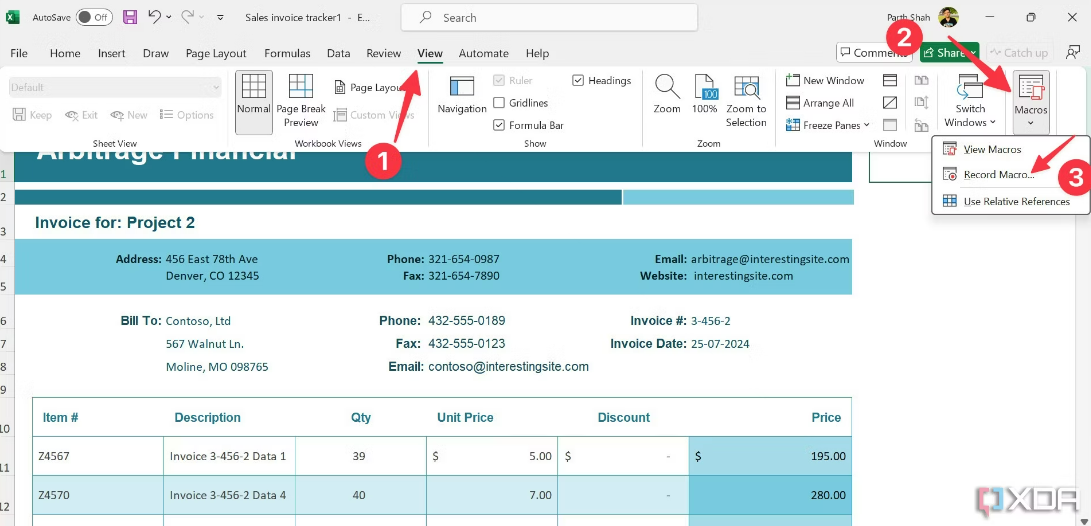Toggle the AutoSave switch
Viewport: 1091px width, 526px height.
[x=94, y=17]
